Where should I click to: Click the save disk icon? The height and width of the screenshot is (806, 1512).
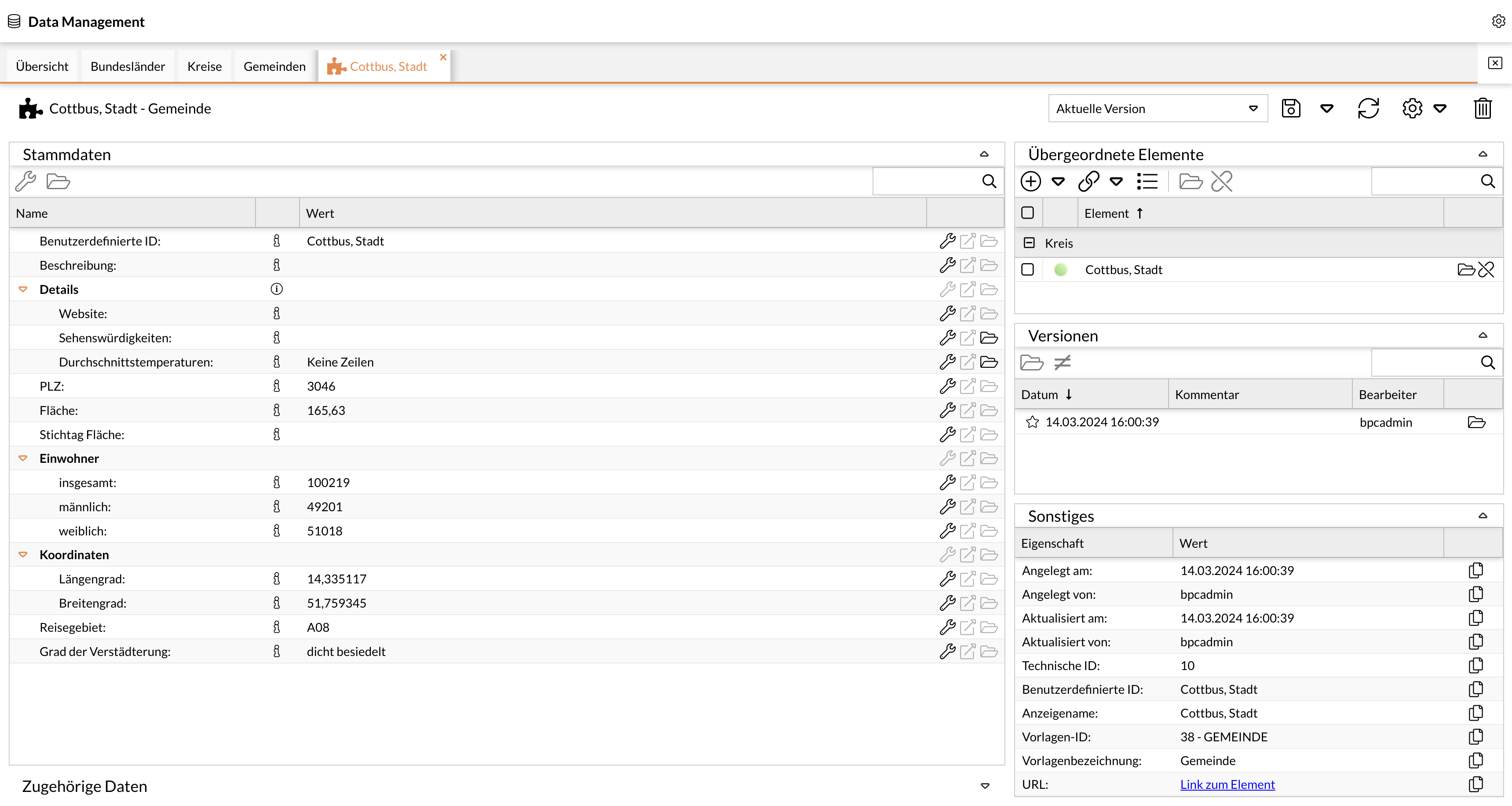coord(1291,109)
